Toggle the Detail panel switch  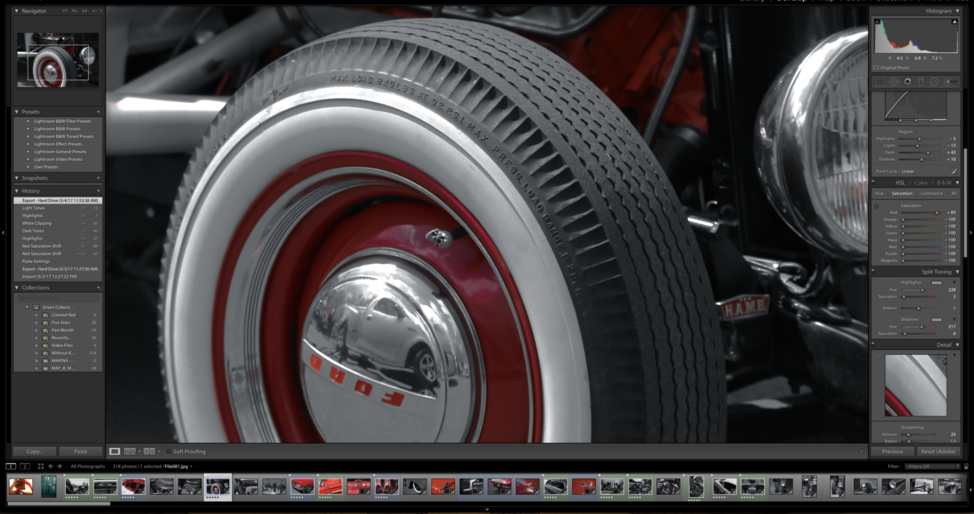click(x=875, y=344)
